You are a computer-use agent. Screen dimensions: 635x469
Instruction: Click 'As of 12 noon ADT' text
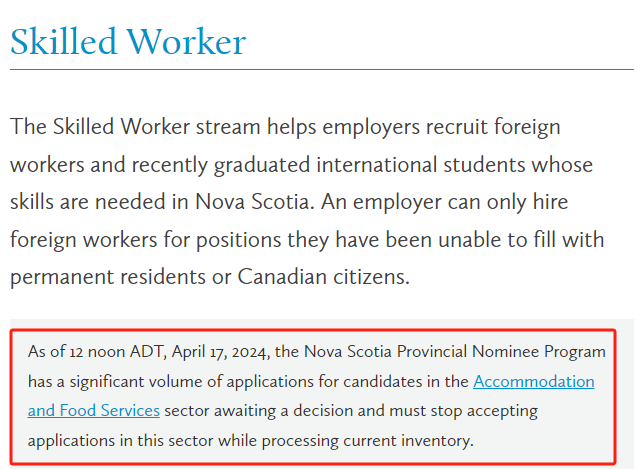pos(96,351)
